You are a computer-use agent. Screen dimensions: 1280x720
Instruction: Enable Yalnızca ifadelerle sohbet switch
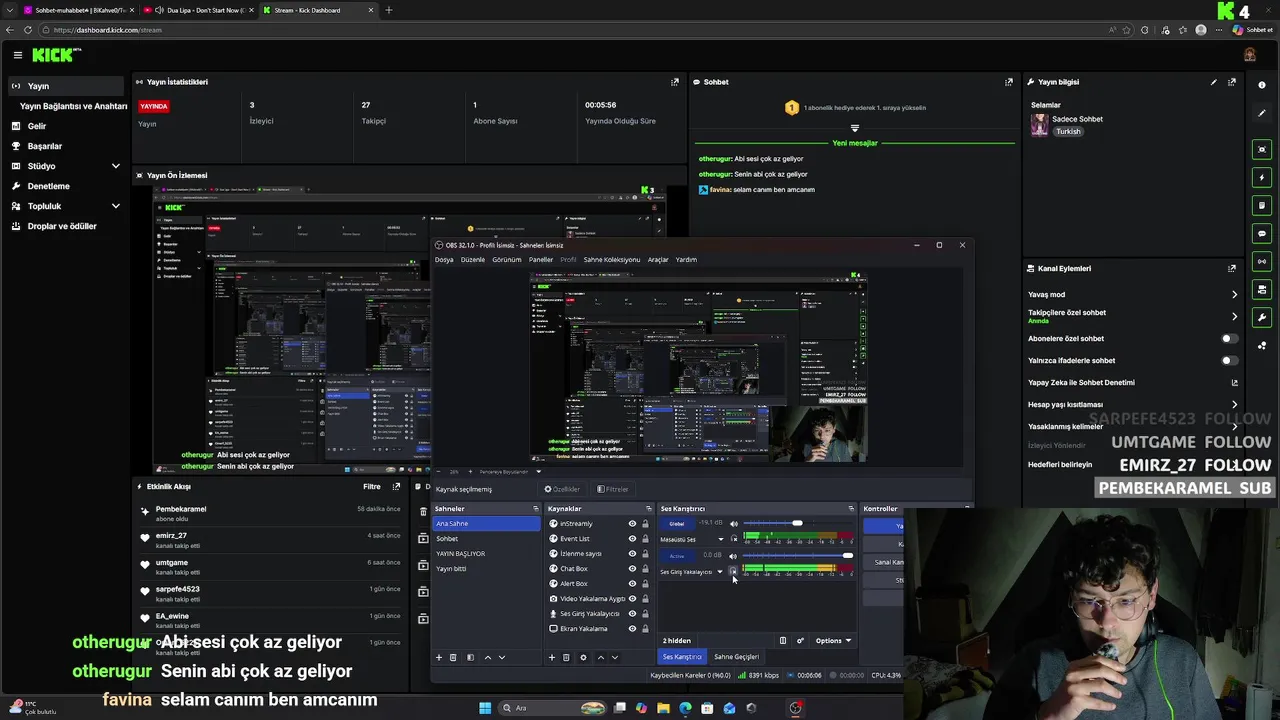tap(1229, 360)
